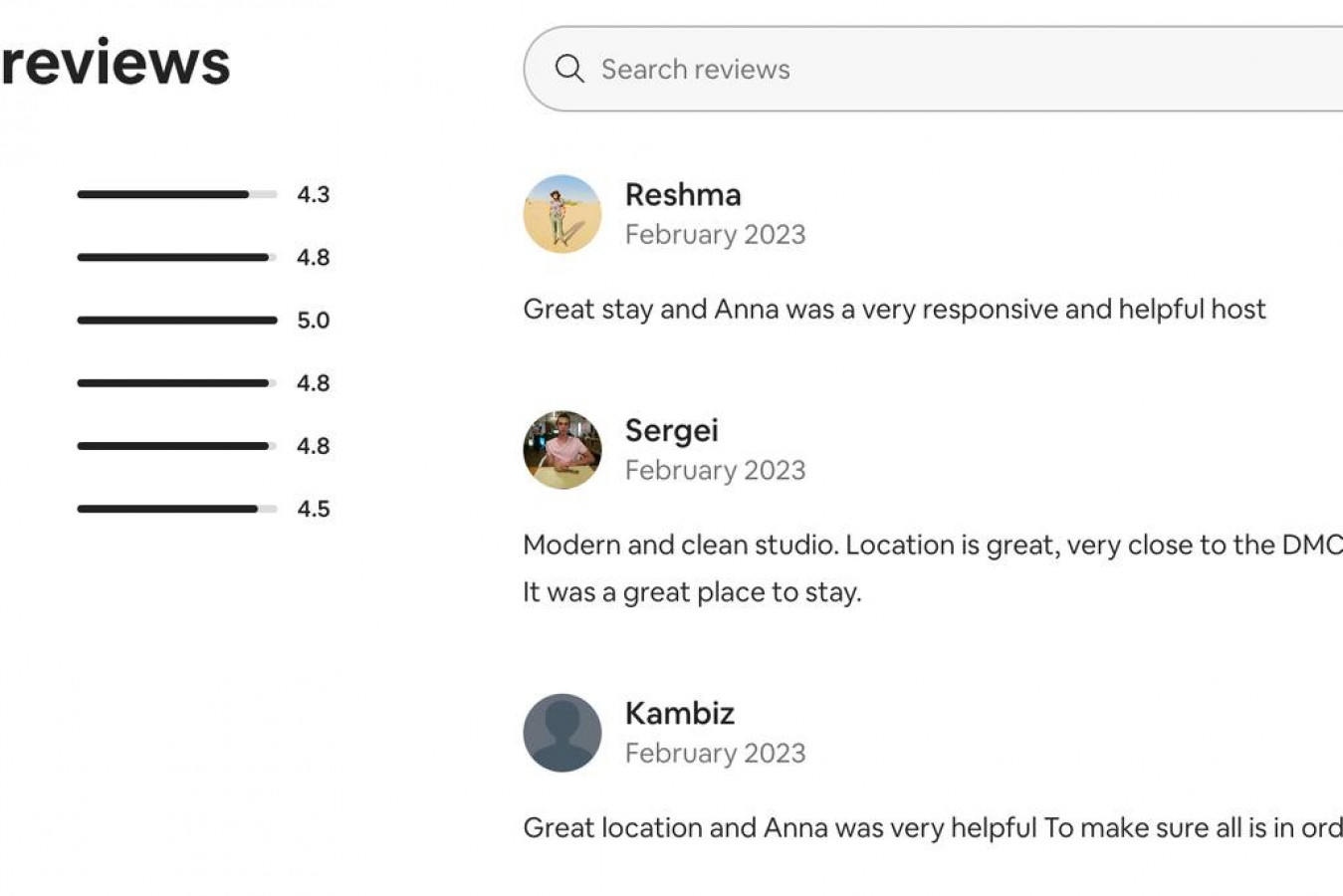This screenshot has width=1343, height=896.
Task: Open reviewer Sergei's name link
Action: coord(671,430)
